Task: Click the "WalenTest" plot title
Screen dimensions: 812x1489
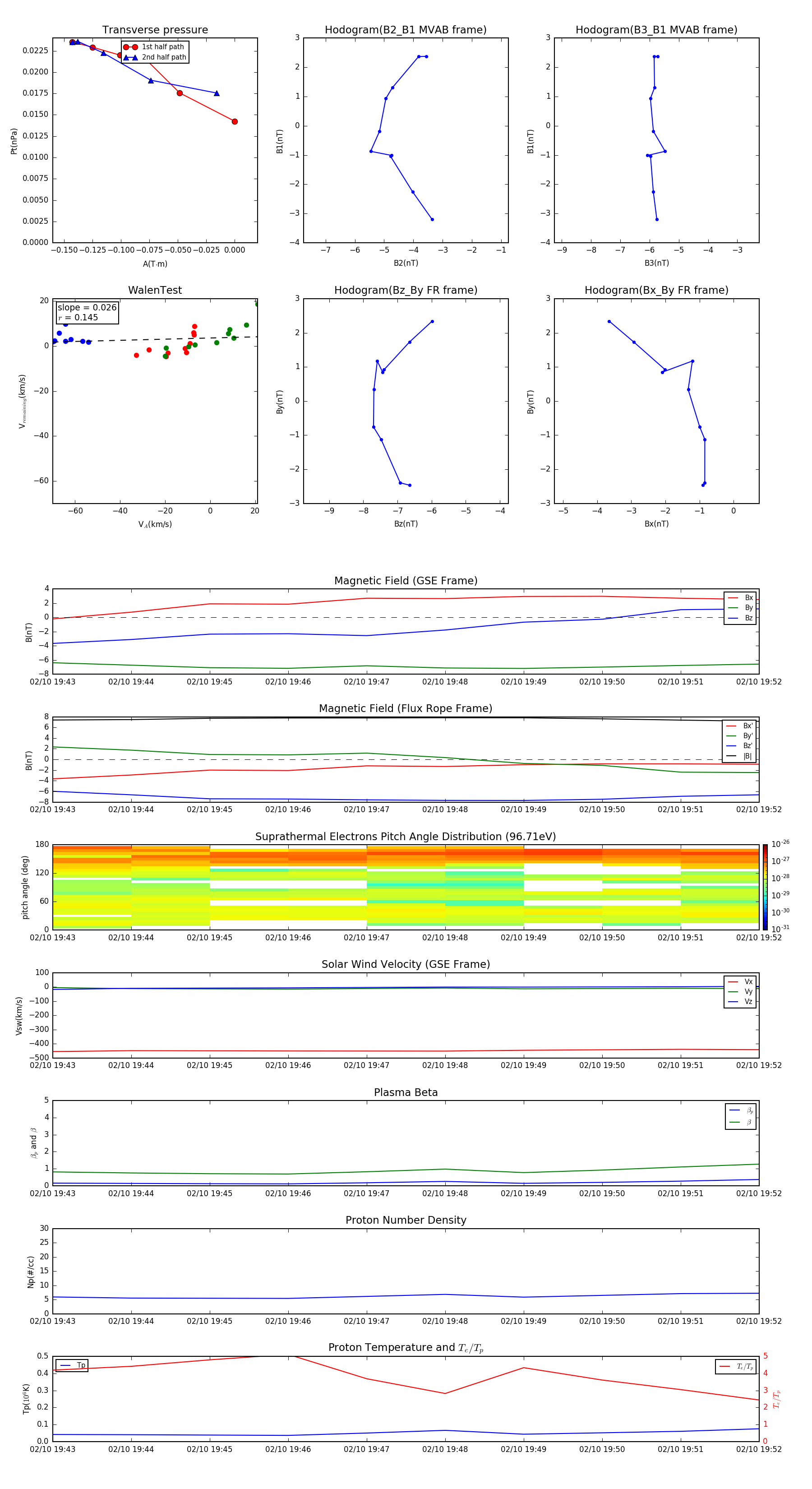Action: tap(155, 290)
